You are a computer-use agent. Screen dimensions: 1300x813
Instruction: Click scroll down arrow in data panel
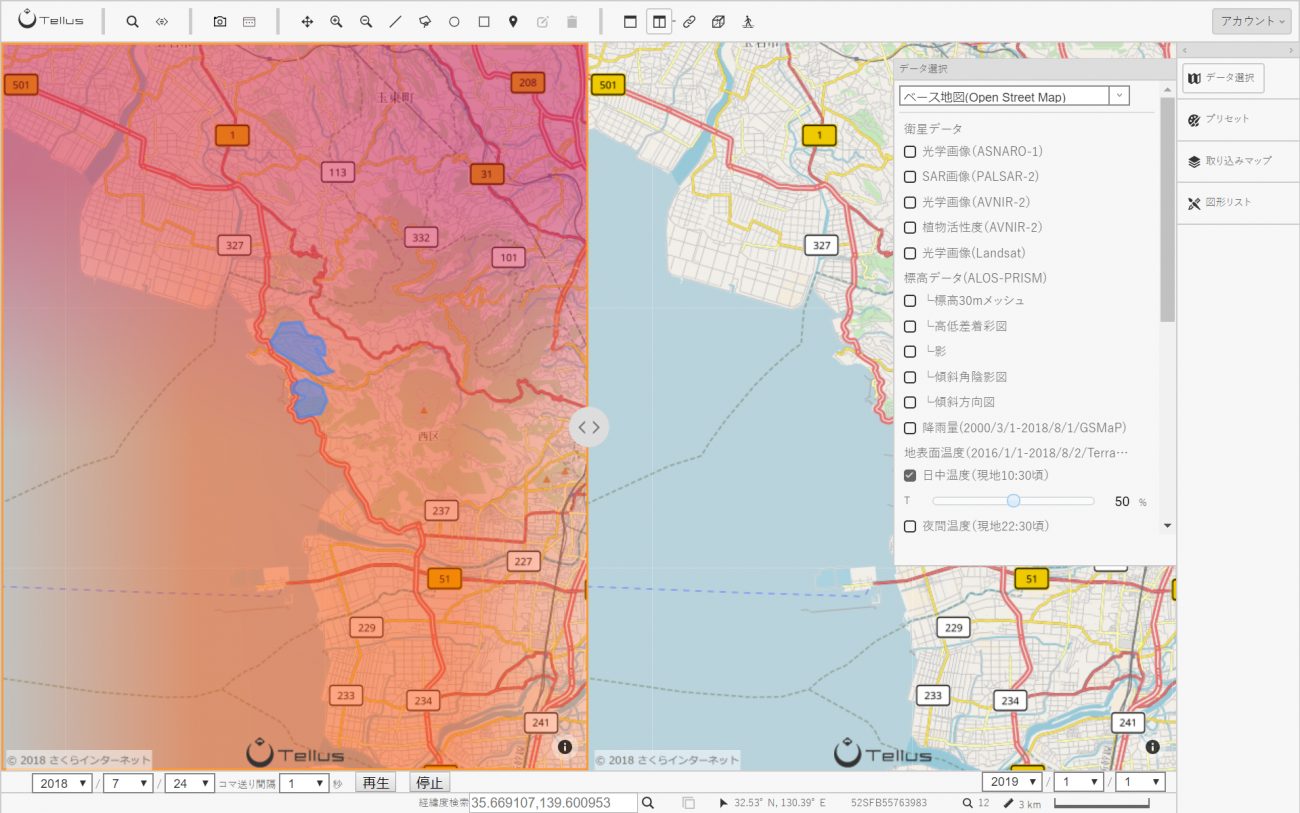[1167, 526]
